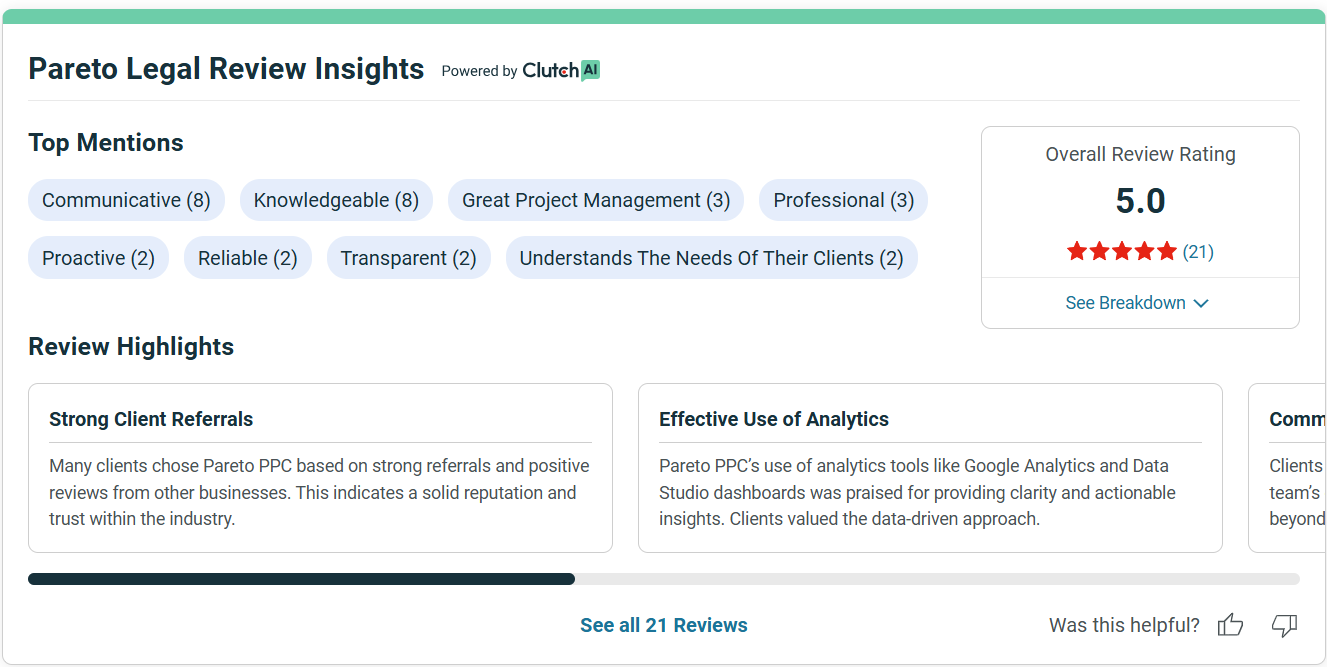Viewport: 1327px width, 667px height.
Task: Select the Communicative (8) mention tag
Action: click(x=126, y=200)
